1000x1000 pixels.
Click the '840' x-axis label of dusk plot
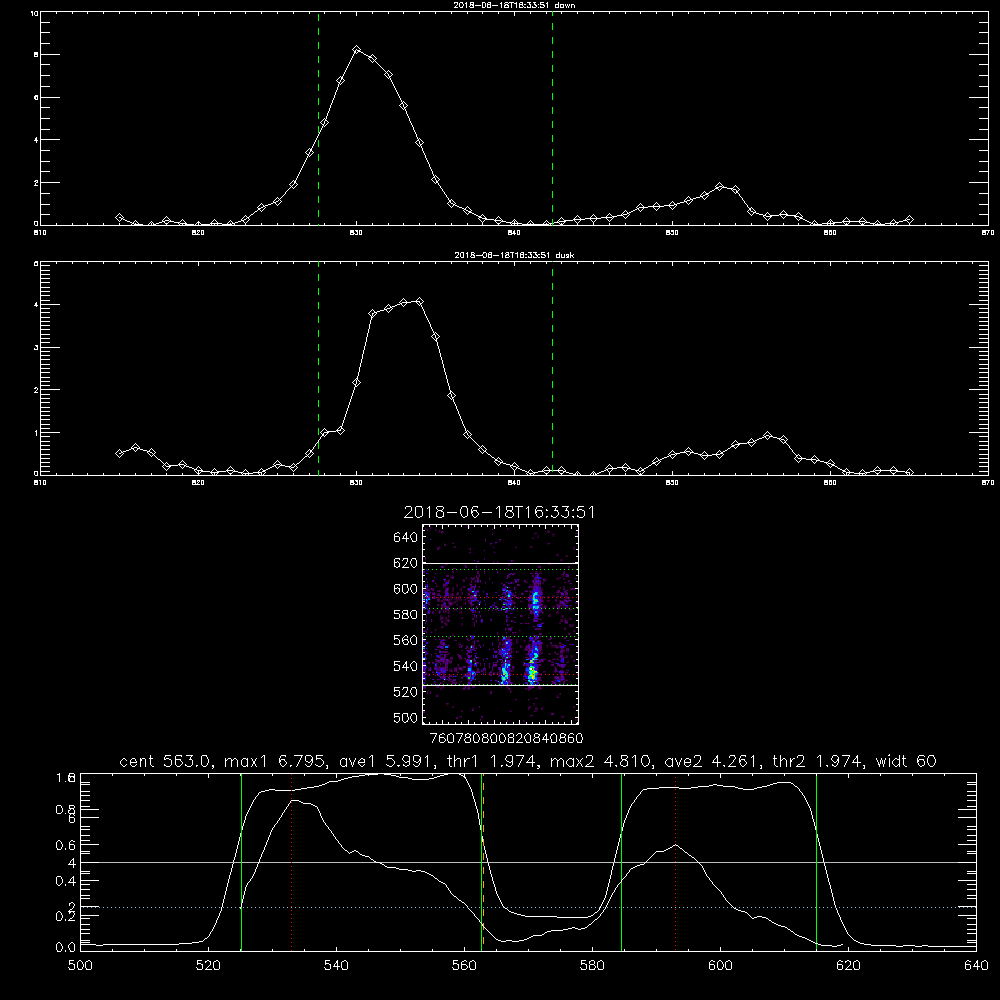point(514,483)
